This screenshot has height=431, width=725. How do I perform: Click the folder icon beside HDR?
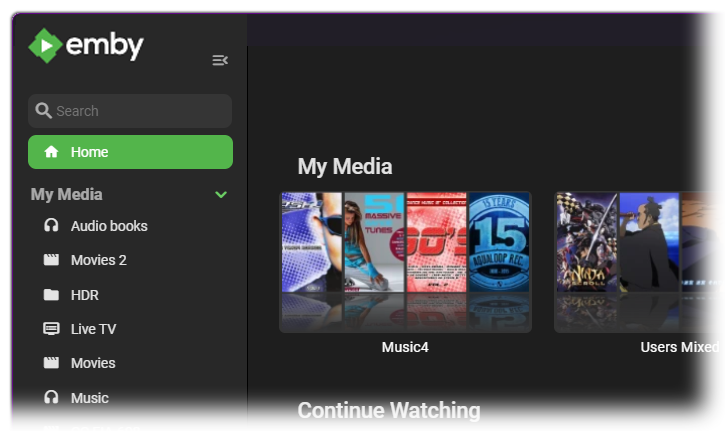pos(51,295)
